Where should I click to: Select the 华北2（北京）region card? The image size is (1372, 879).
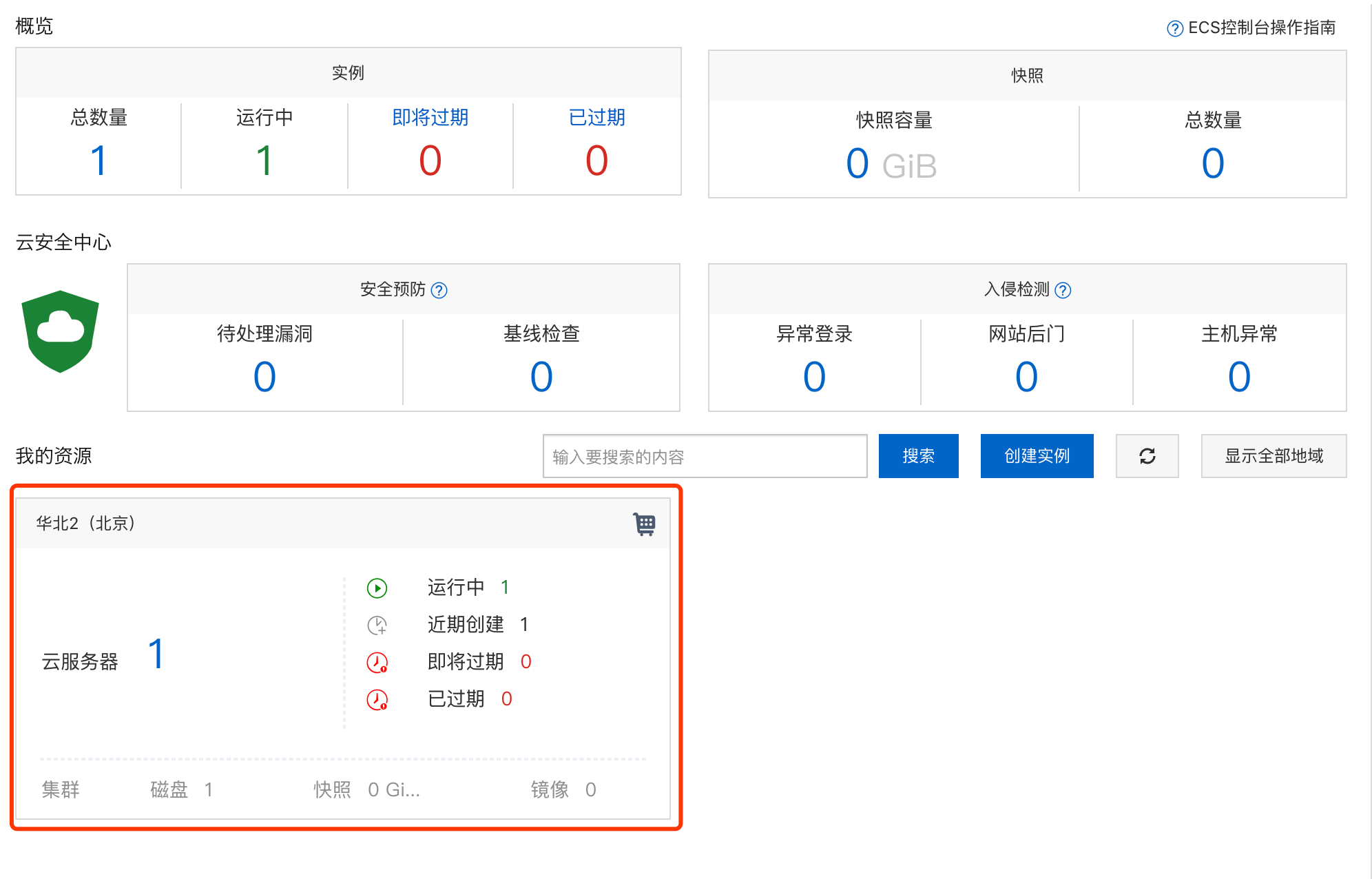(x=86, y=523)
